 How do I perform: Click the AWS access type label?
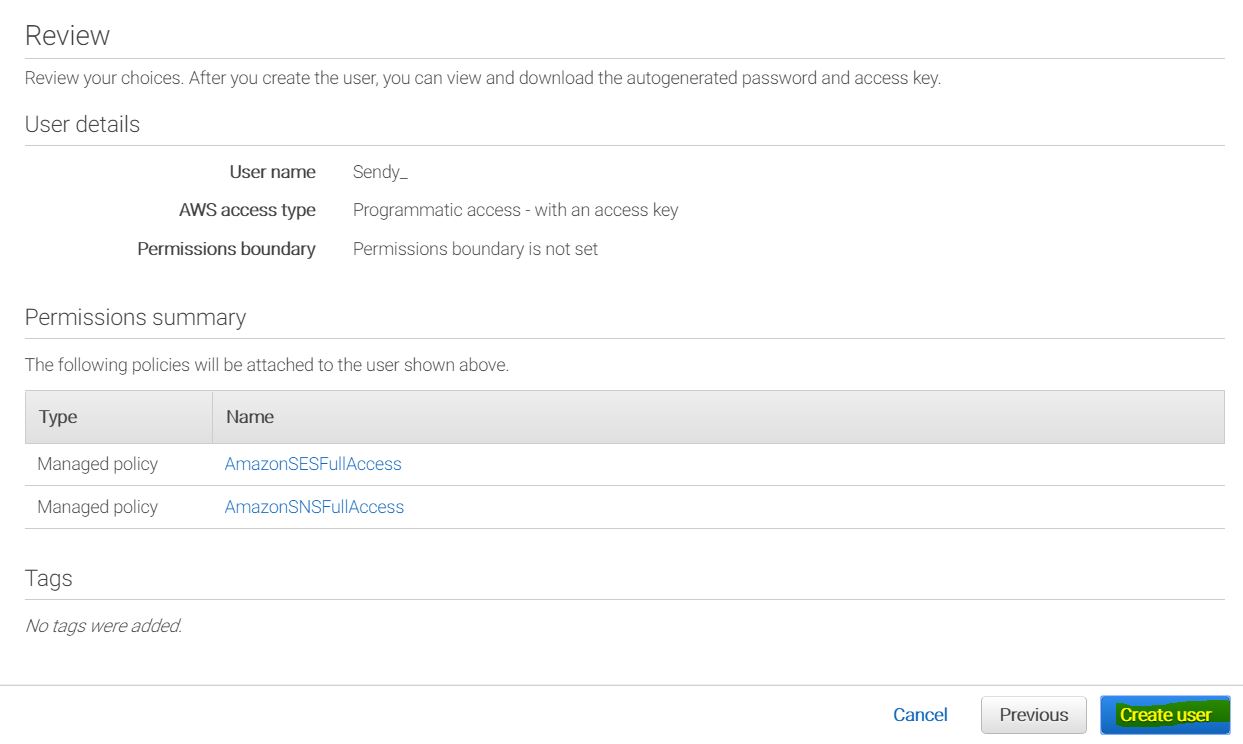coord(247,210)
